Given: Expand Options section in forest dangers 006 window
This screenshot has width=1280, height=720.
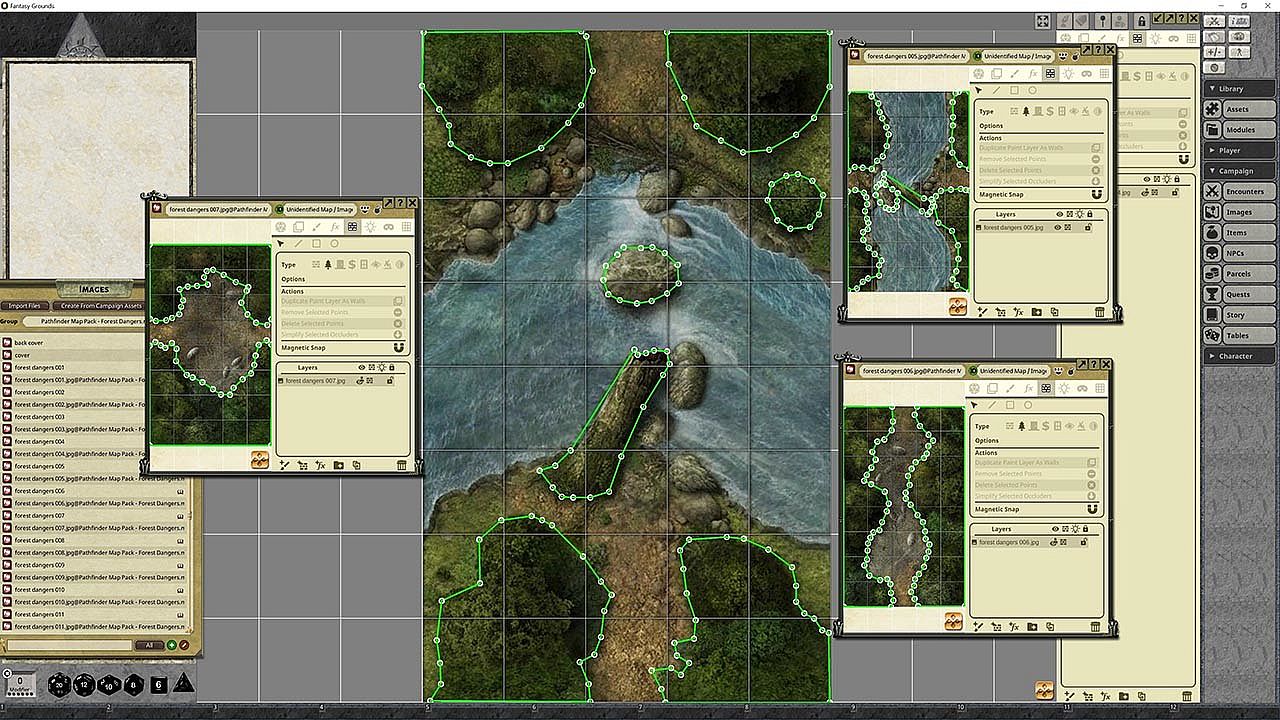Looking at the screenshot, I should [x=987, y=440].
